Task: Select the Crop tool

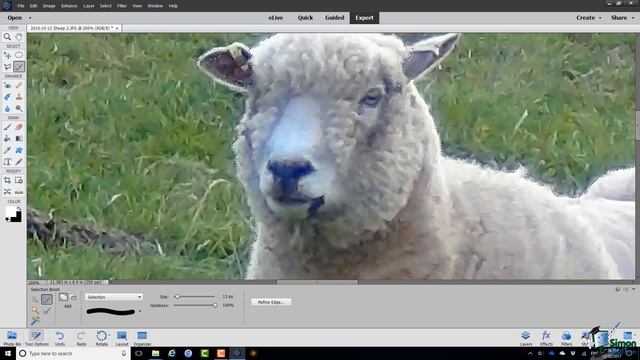Action: pyautogui.click(x=7, y=180)
